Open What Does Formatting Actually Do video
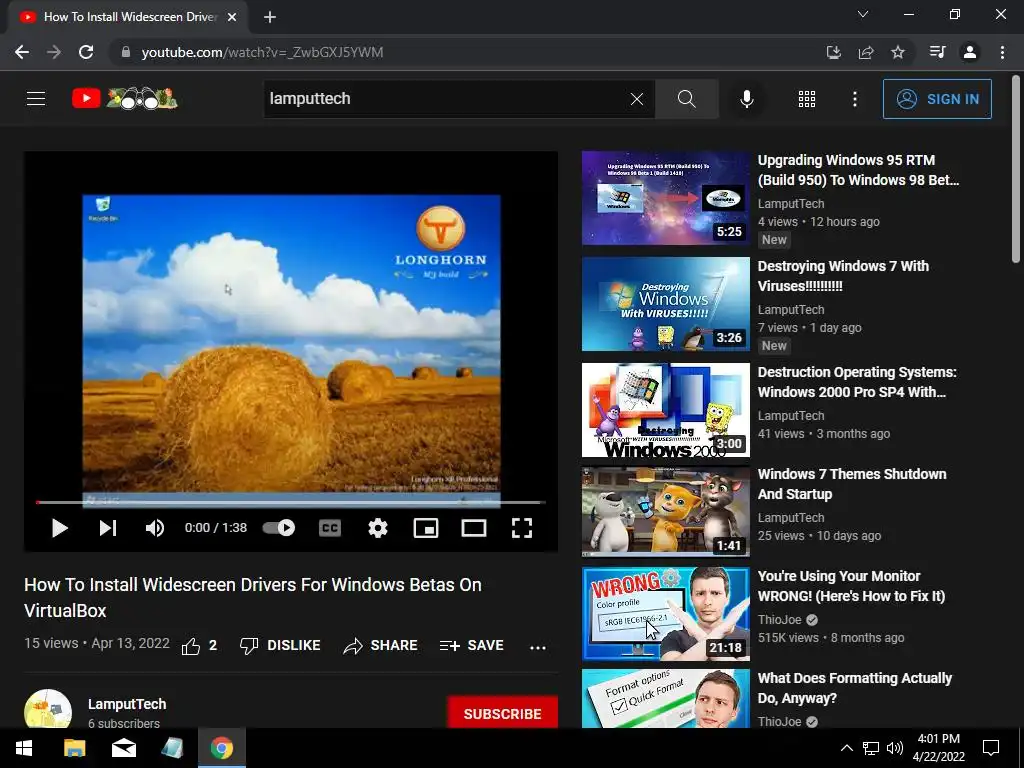This screenshot has height=768, width=1024. 855,688
